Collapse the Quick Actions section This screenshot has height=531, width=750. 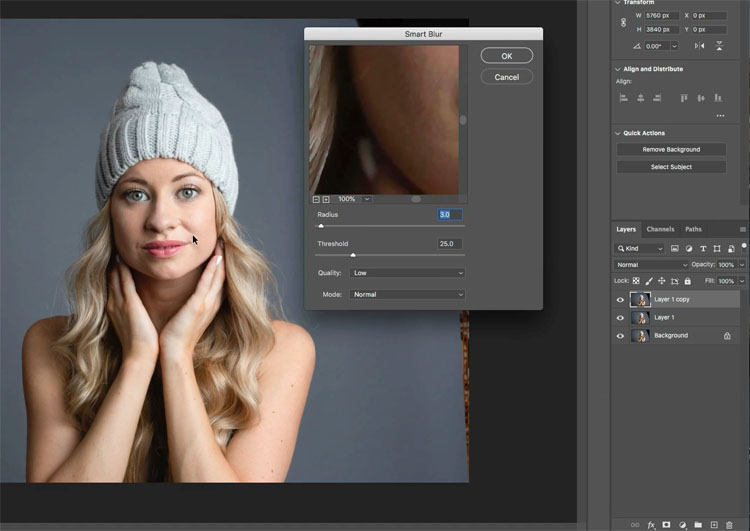(618, 133)
